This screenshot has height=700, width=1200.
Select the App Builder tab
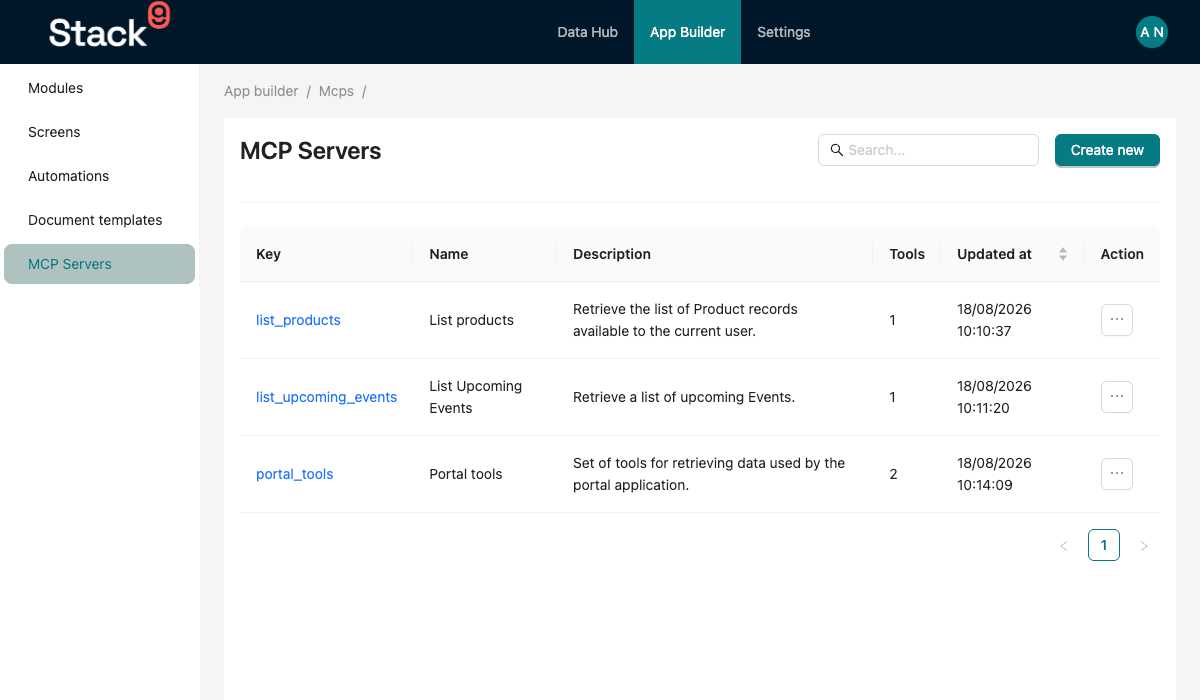pos(687,32)
